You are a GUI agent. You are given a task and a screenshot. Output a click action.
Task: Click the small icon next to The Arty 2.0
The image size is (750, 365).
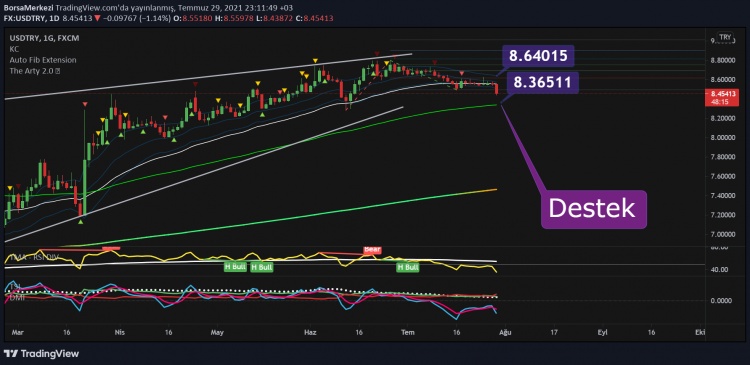(x=58, y=71)
